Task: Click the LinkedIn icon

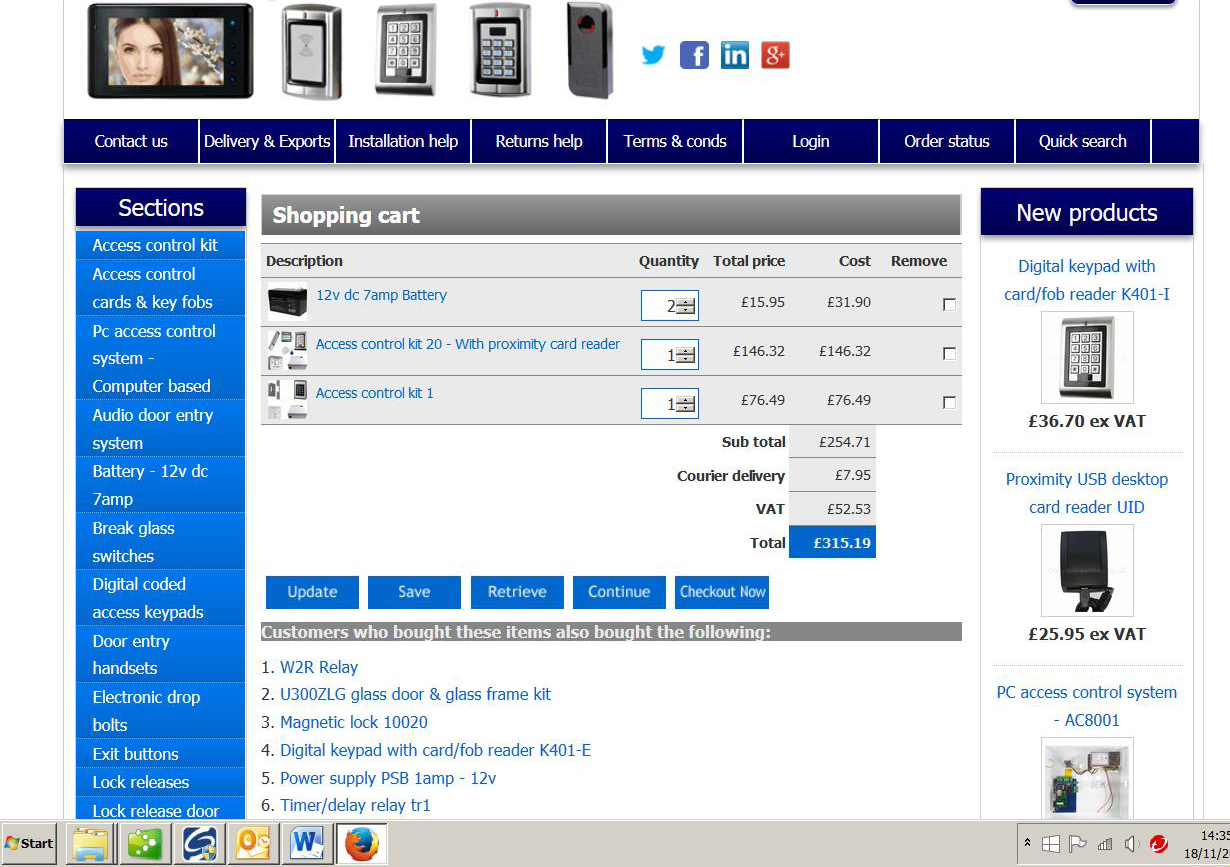Action: point(734,55)
